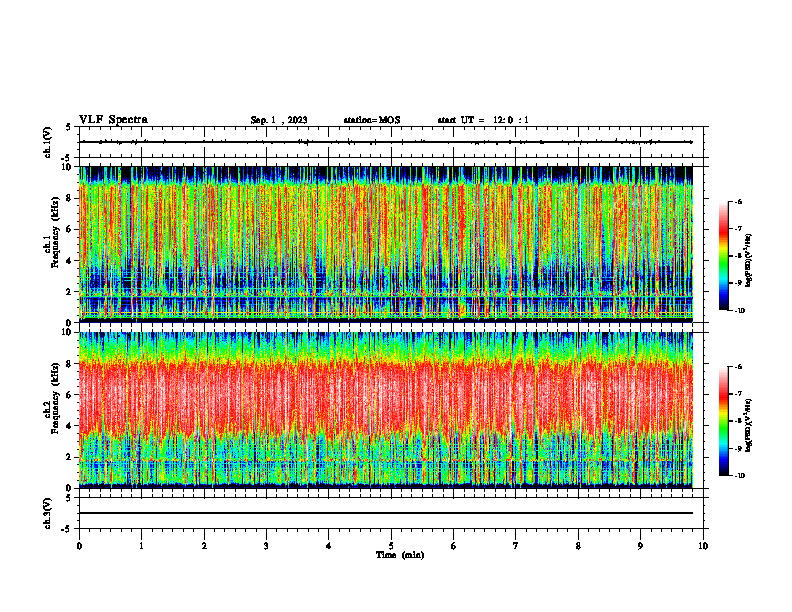This screenshot has width=792, height=612.
Task: Click the time-axis tick label "7"
Action: click(516, 546)
